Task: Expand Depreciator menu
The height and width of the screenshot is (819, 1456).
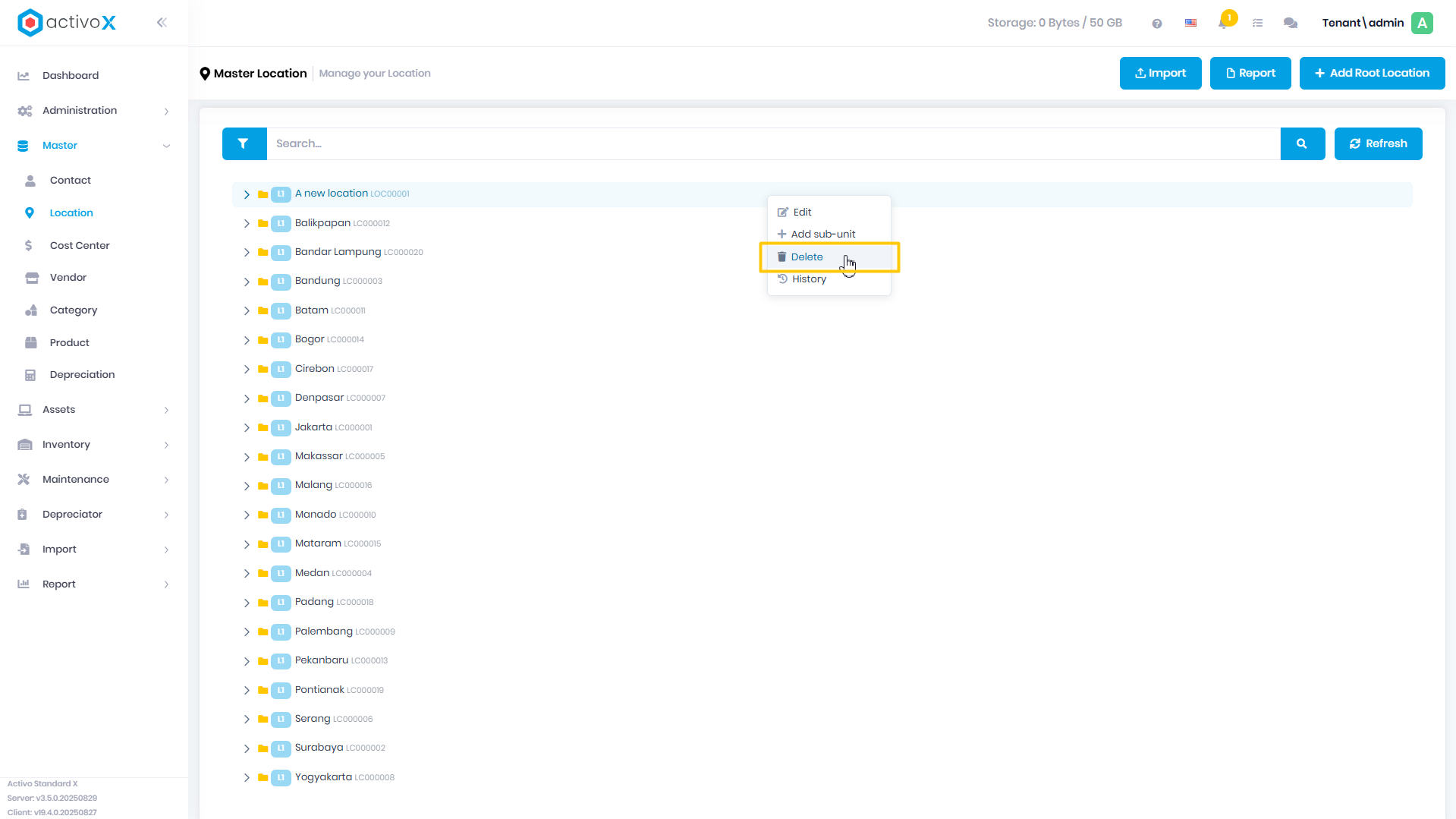Action: pyautogui.click(x=94, y=515)
